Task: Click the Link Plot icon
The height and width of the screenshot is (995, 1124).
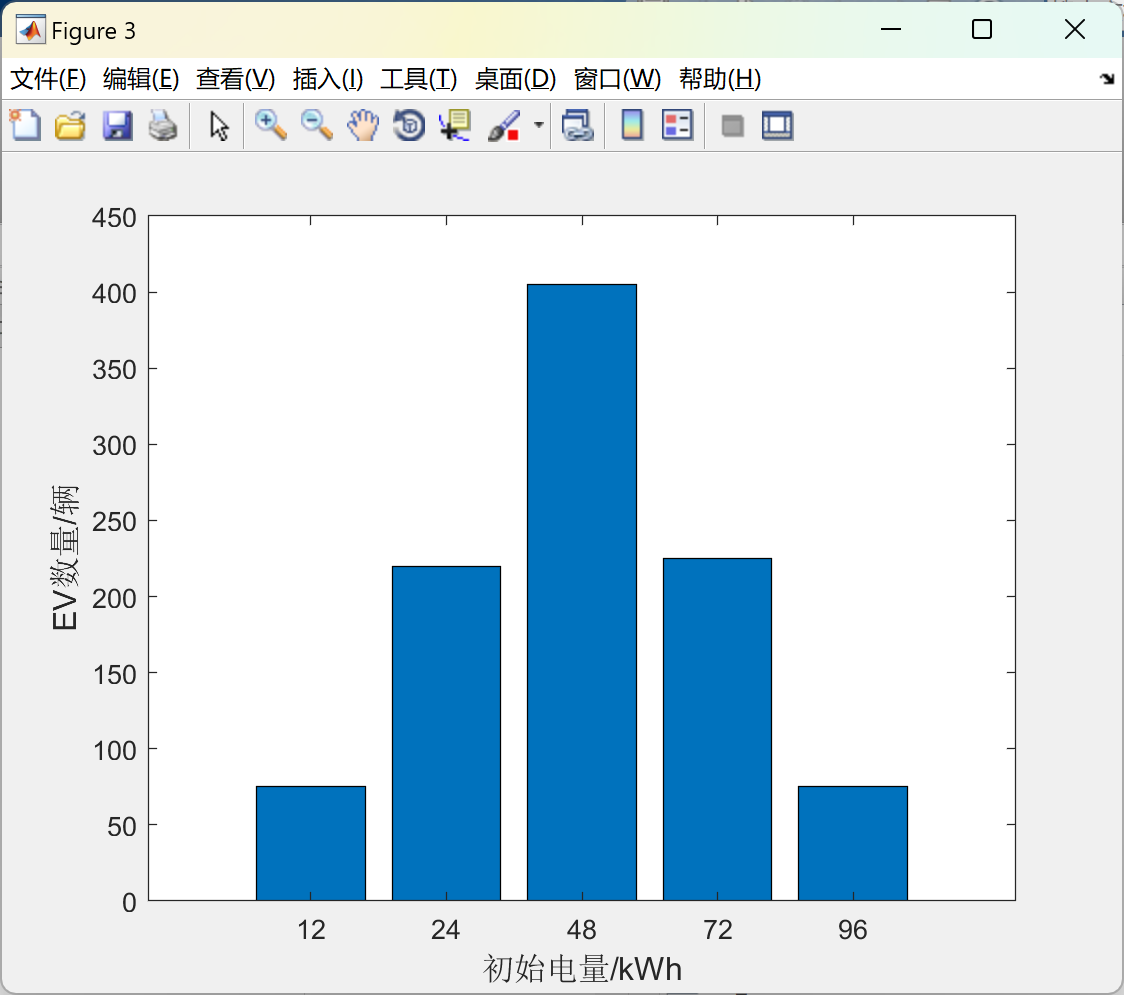Action: pyautogui.click(x=577, y=125)
